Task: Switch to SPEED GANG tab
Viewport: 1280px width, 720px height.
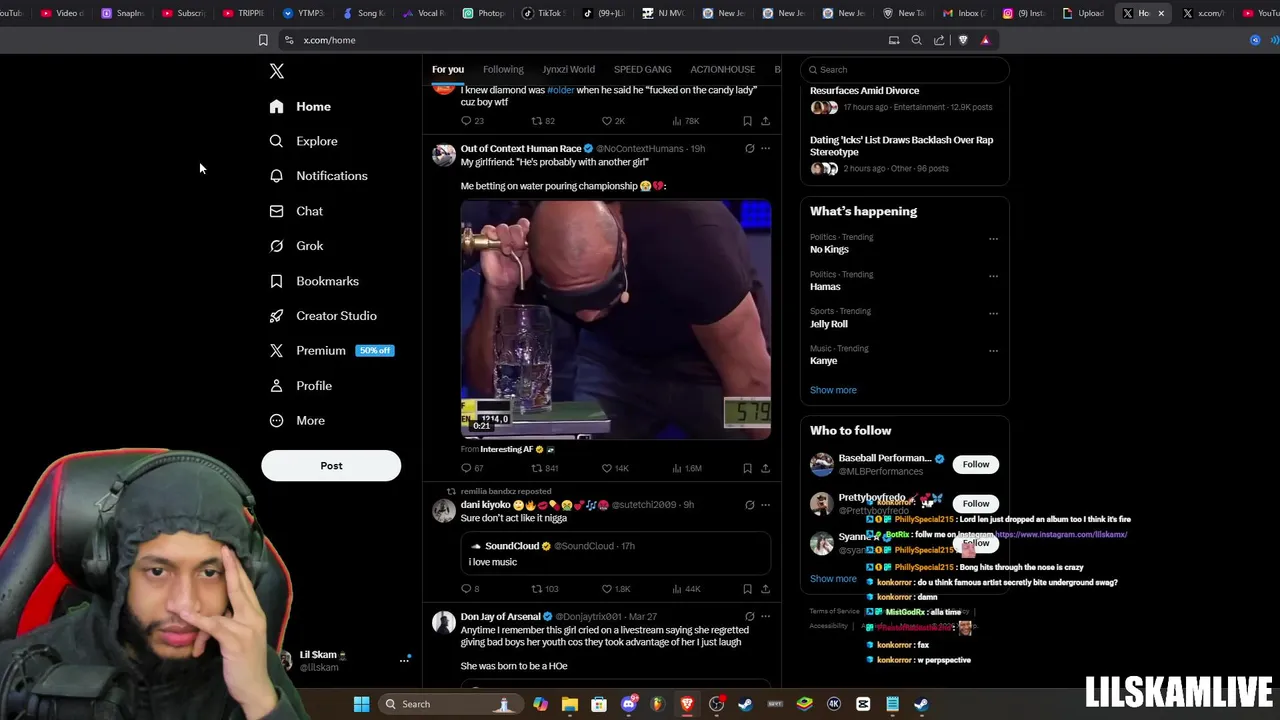Action: [642, 69]
